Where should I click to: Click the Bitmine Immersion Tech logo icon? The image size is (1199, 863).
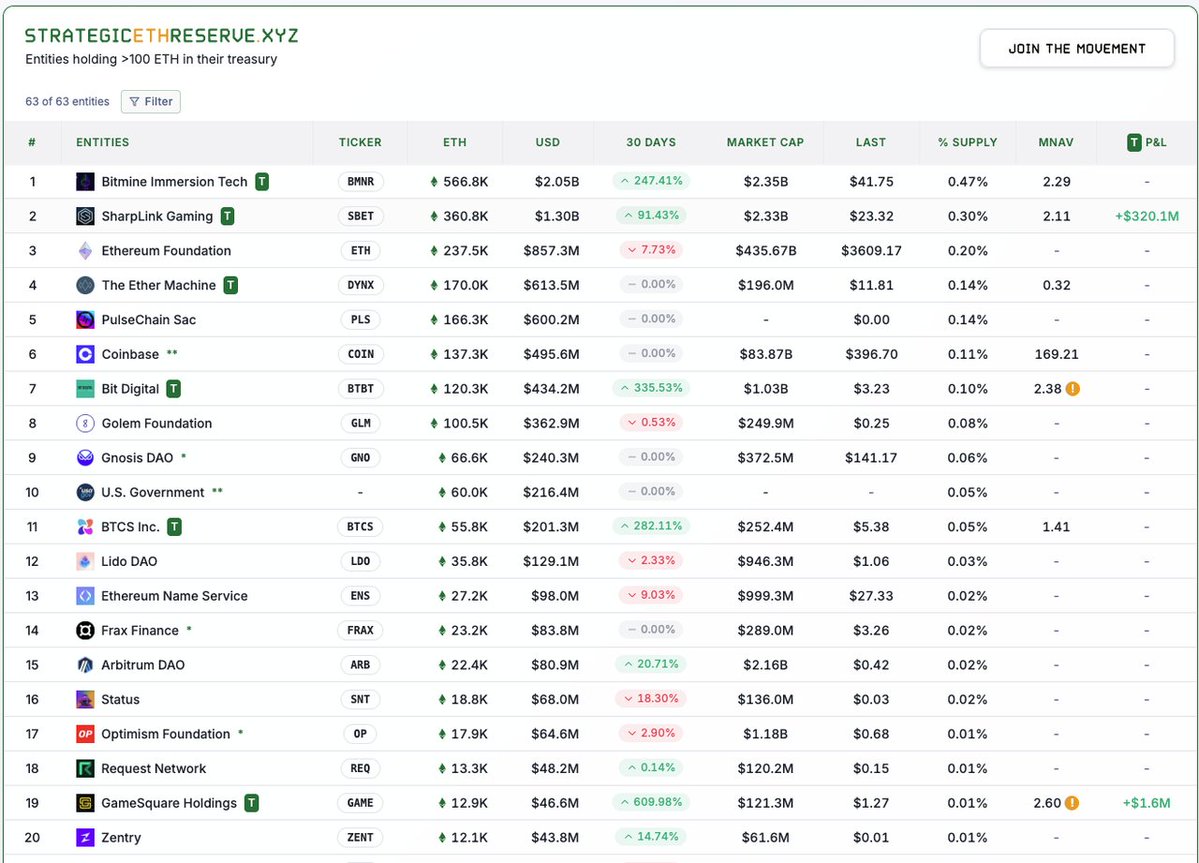point(85,181)
